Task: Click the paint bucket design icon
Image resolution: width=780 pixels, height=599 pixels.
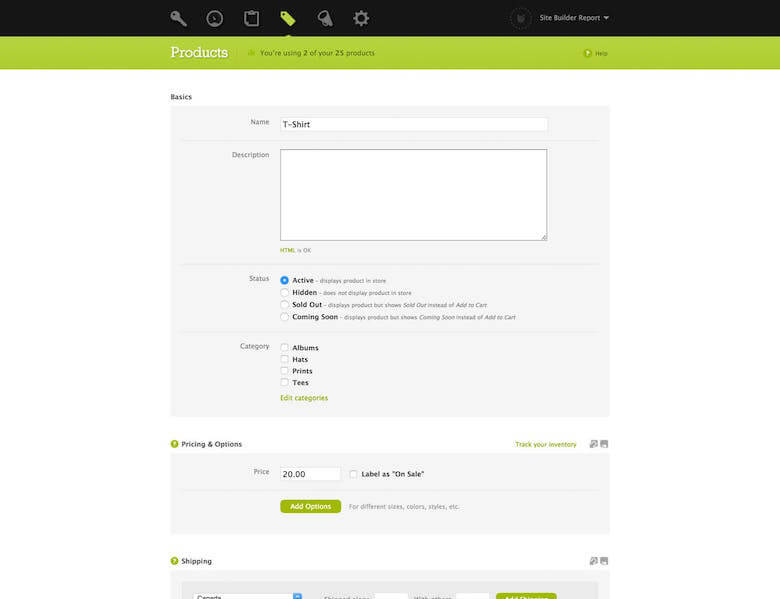Action: click(325, 18)
